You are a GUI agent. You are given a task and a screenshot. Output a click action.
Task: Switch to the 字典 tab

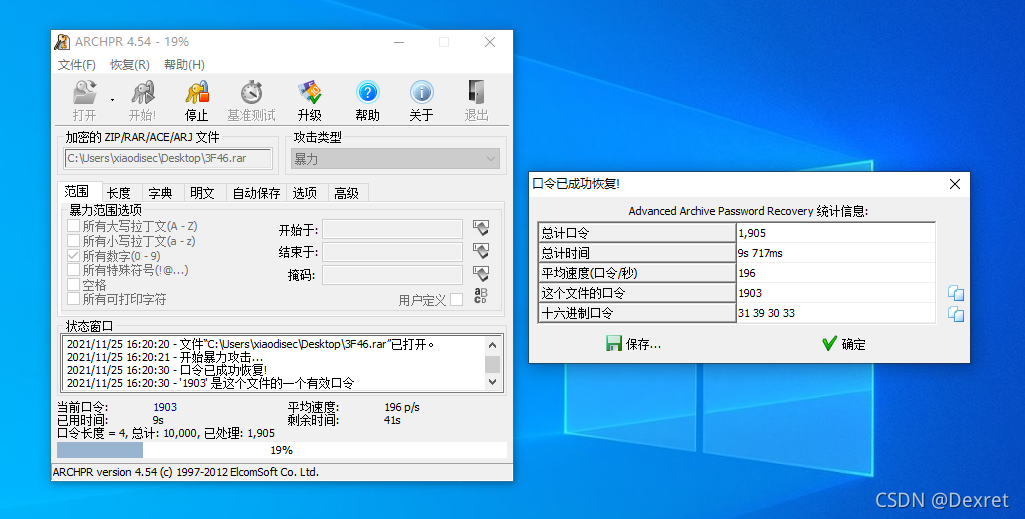pyautogui.click(x=160, y=193)
